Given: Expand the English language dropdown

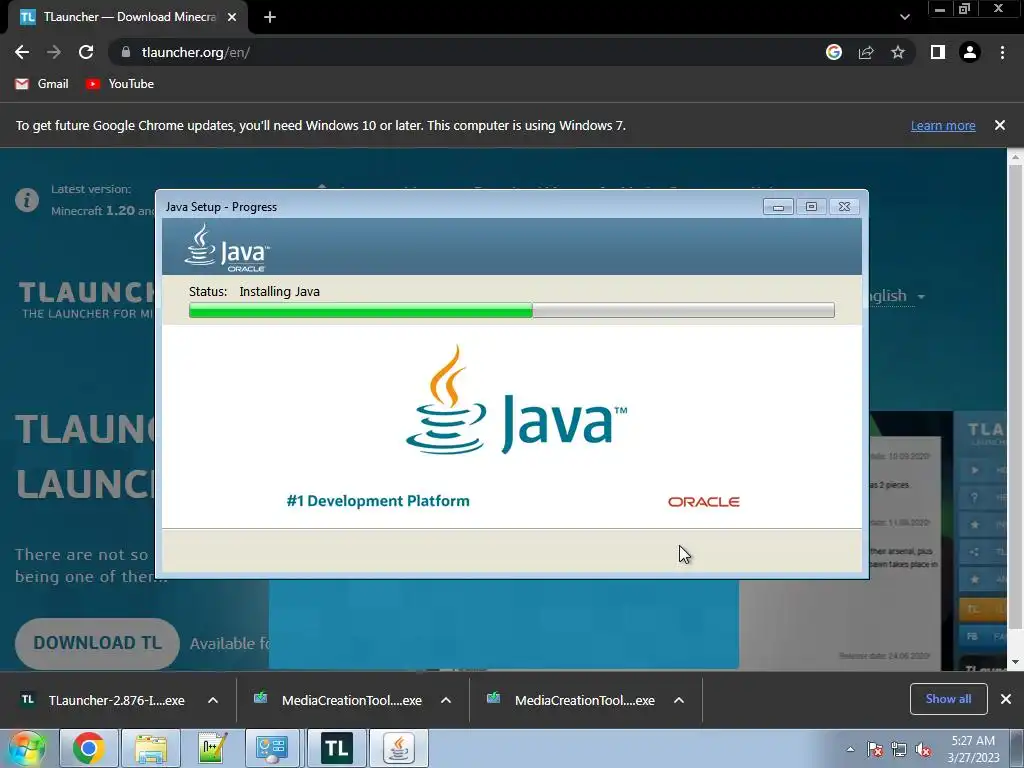Looking at the screenshot, I should click(895, 296).
